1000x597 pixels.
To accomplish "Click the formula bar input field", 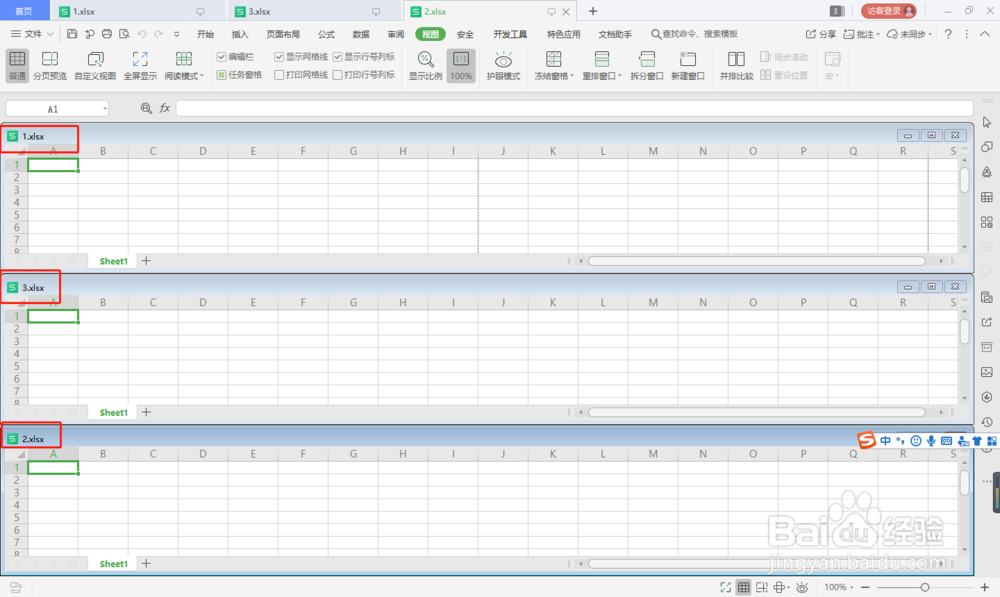I will click(x=575, y=108).
